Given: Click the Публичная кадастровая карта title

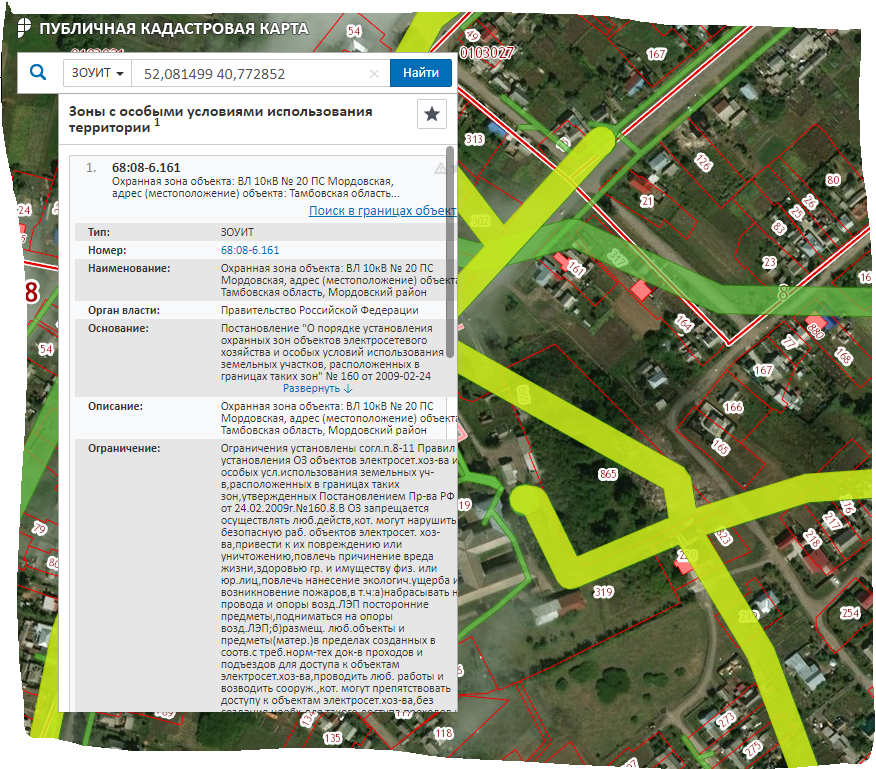Looking at the screenshot, I should click(x=173, y=28).
